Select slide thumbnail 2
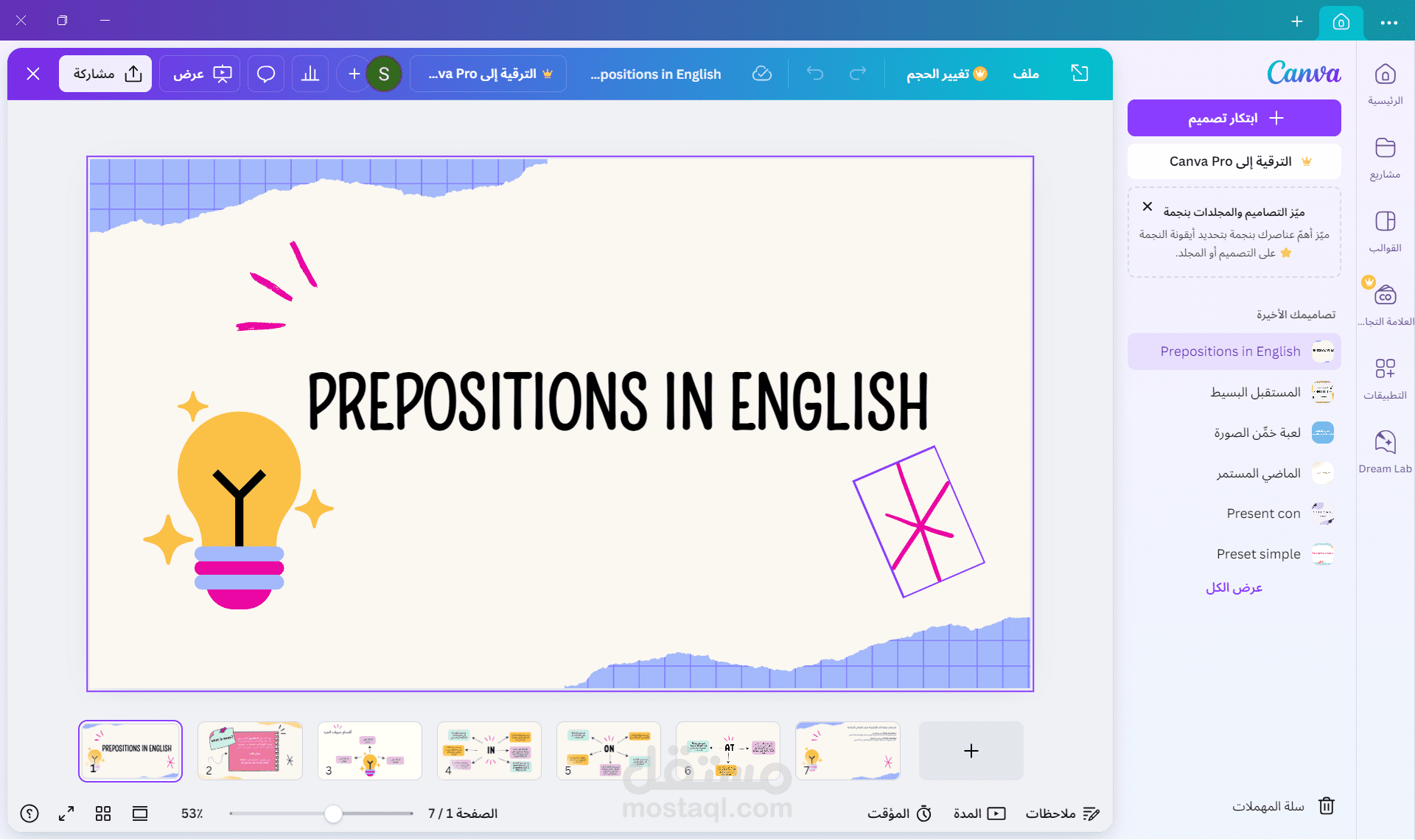 (250, 751)
